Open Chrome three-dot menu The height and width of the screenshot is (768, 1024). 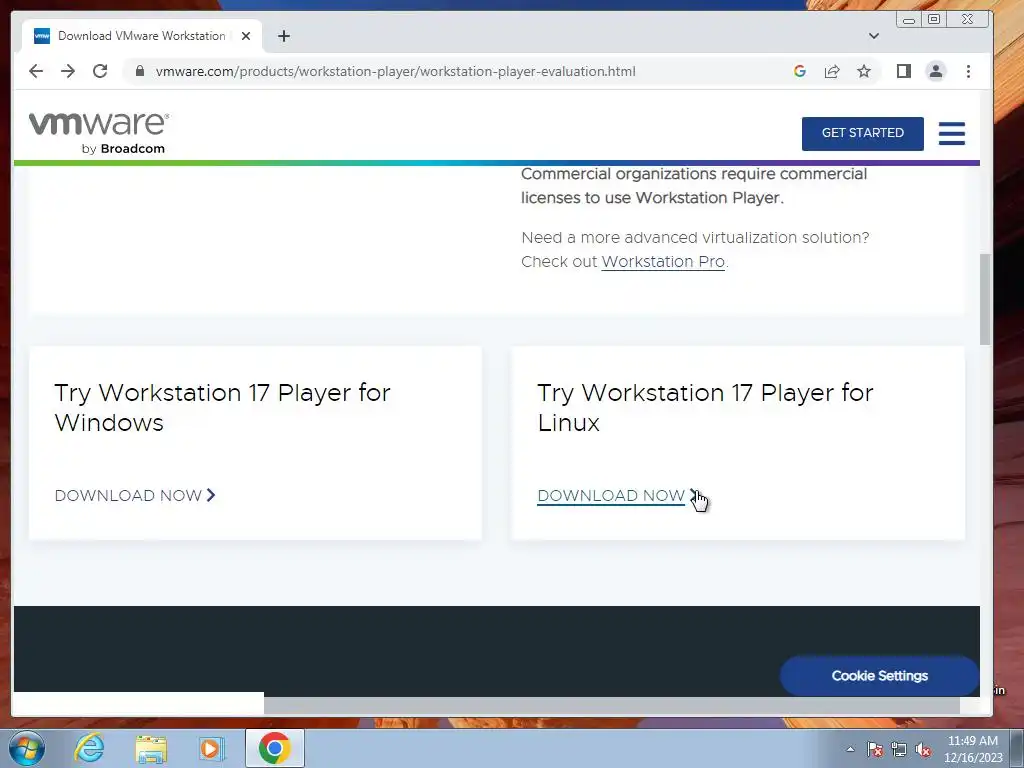[x=968, y=71]
